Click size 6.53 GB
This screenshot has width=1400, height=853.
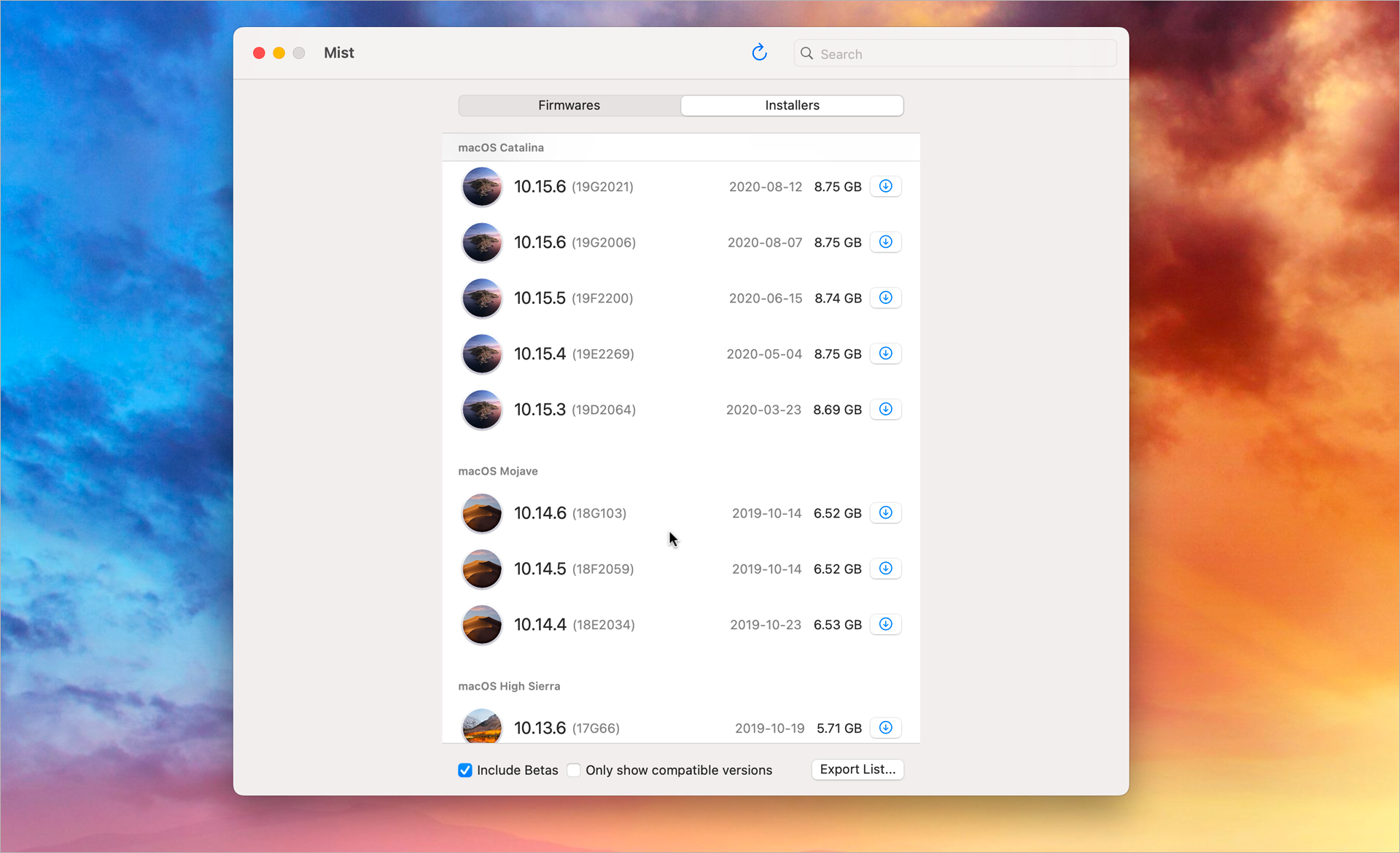coord(837,625)
